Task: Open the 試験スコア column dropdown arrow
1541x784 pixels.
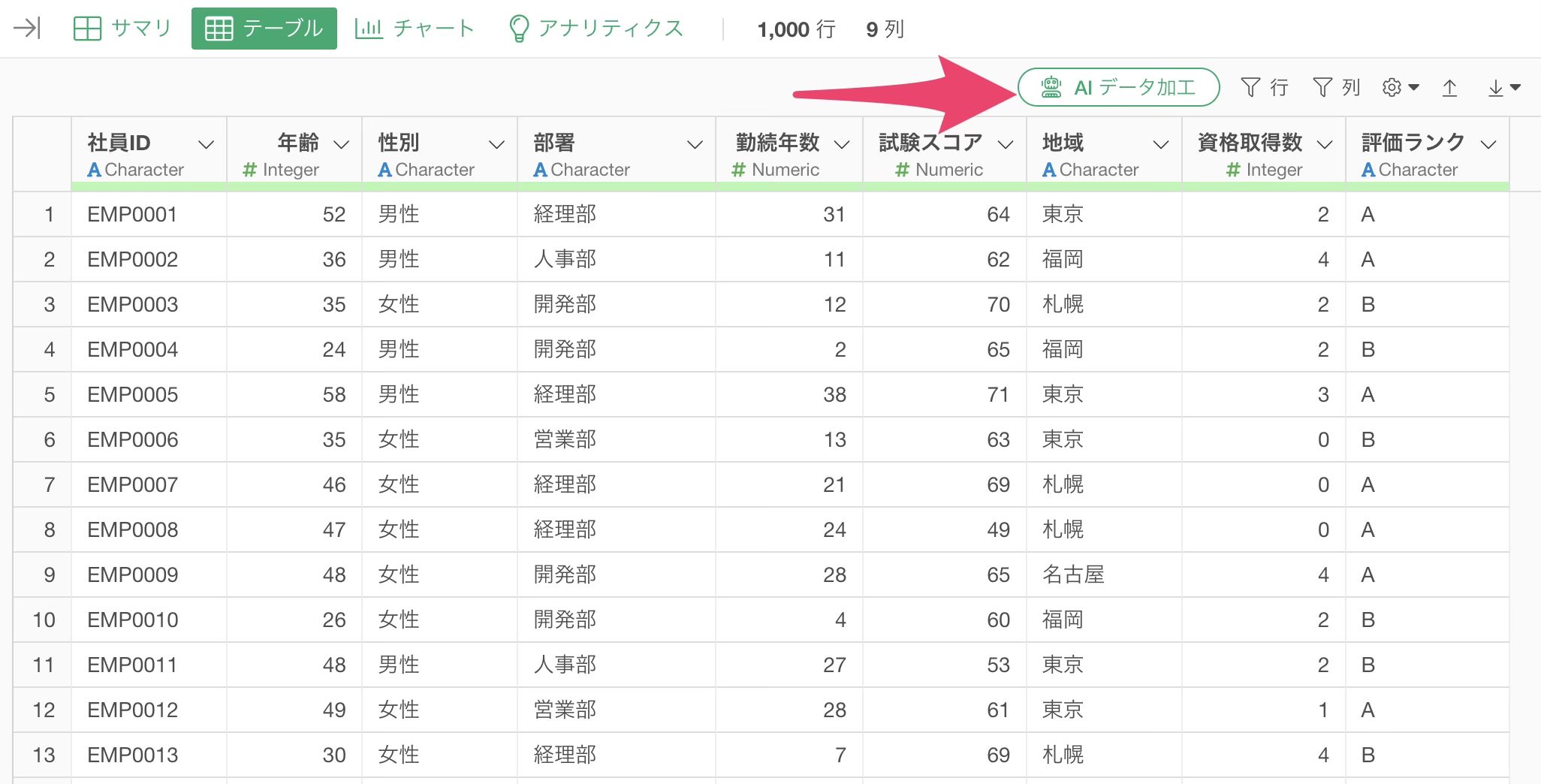Action: coord(1006,144)
